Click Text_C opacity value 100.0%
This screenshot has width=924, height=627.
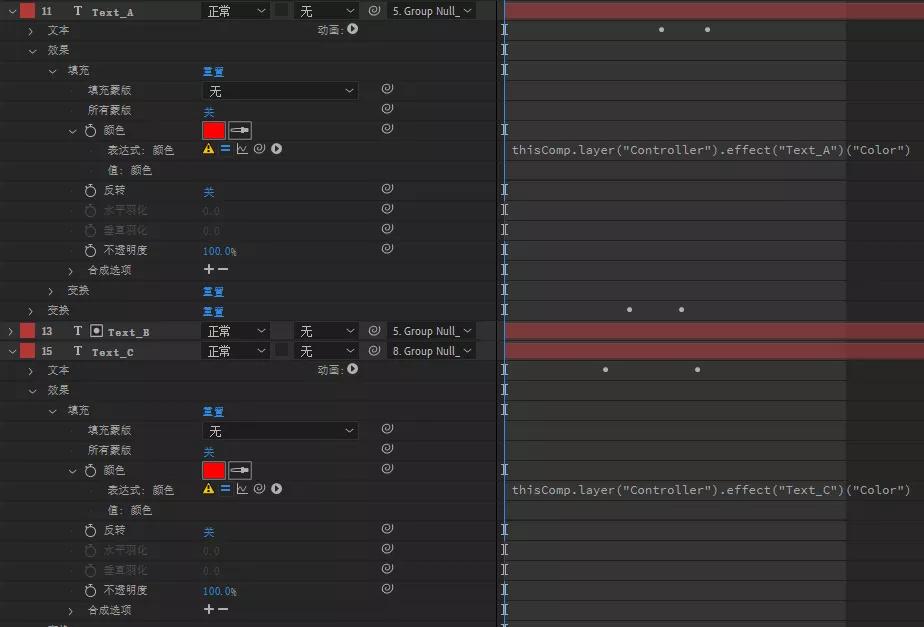click(x=219, y=591)
